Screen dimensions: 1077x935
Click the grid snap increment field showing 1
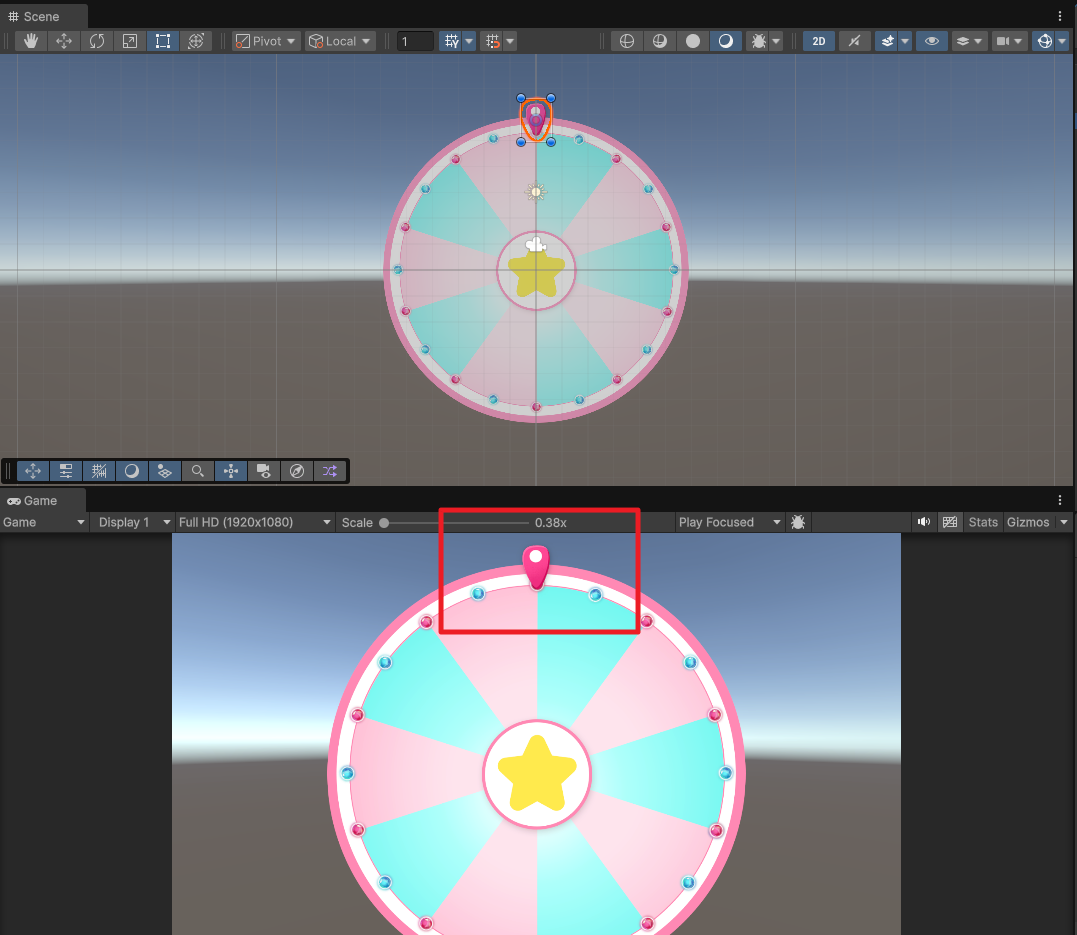[415, 41]
